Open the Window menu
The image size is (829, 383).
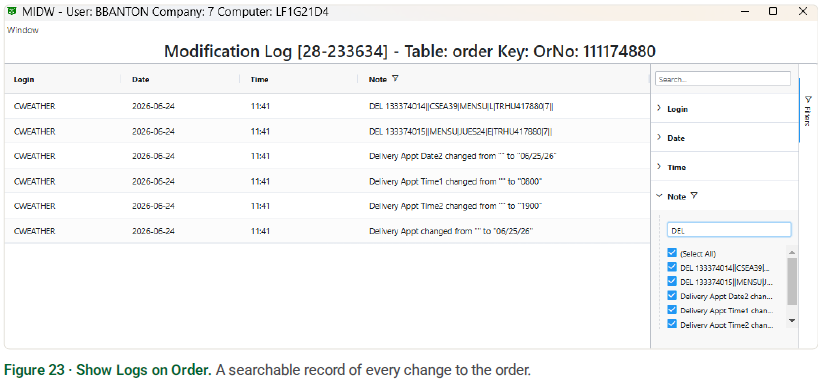coord(23,30)
